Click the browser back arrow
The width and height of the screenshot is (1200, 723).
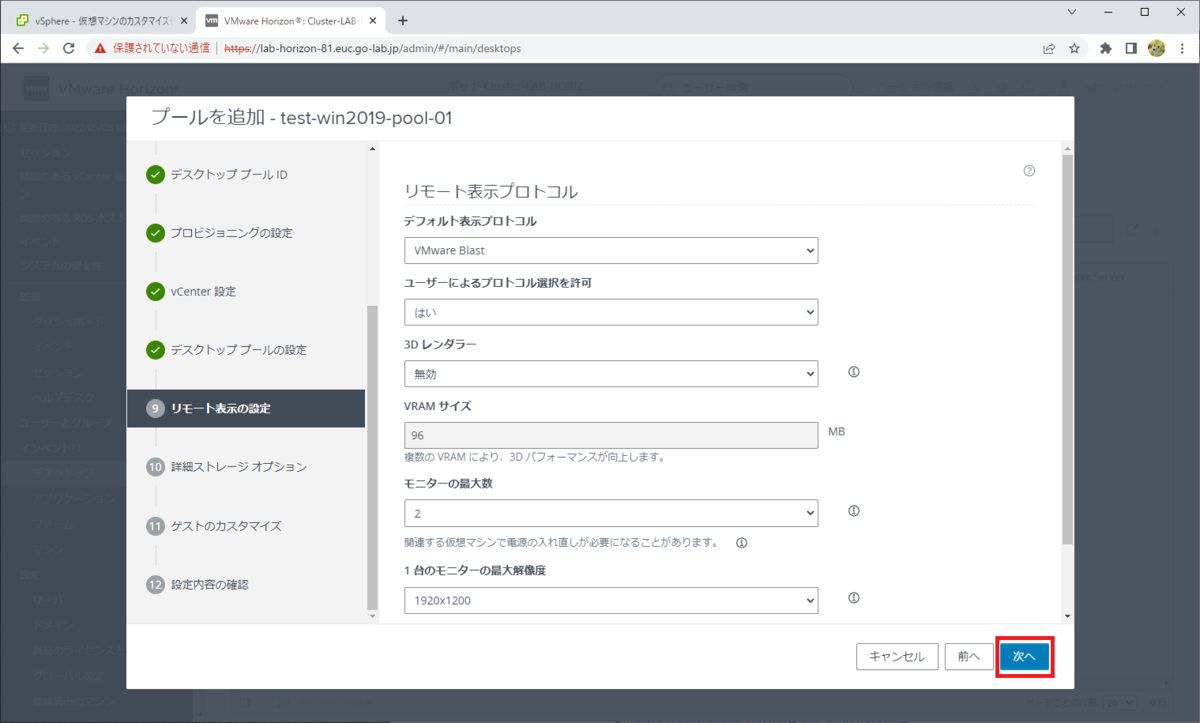(19, 48)
